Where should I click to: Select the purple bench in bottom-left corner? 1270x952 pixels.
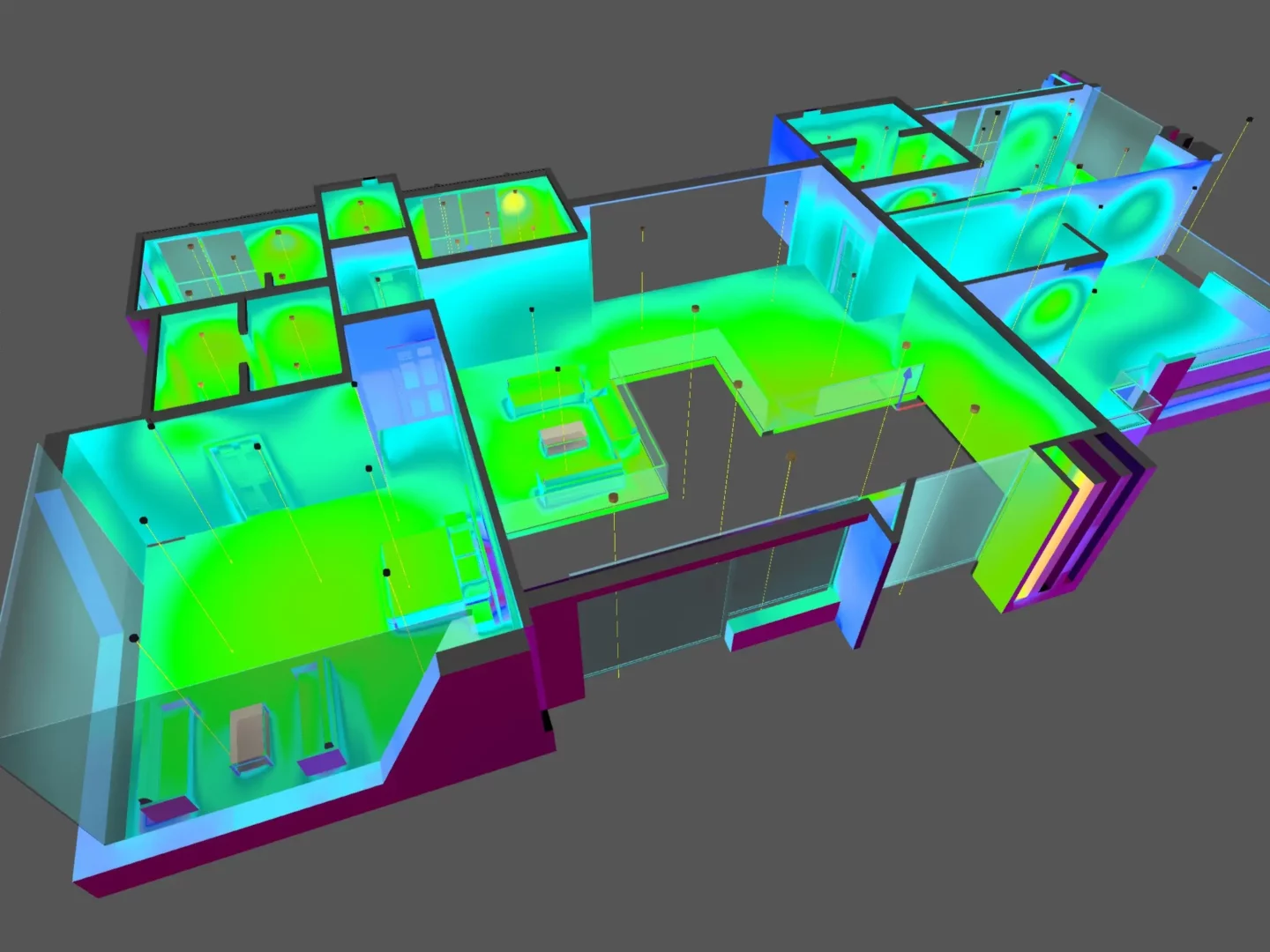(168, 807)
